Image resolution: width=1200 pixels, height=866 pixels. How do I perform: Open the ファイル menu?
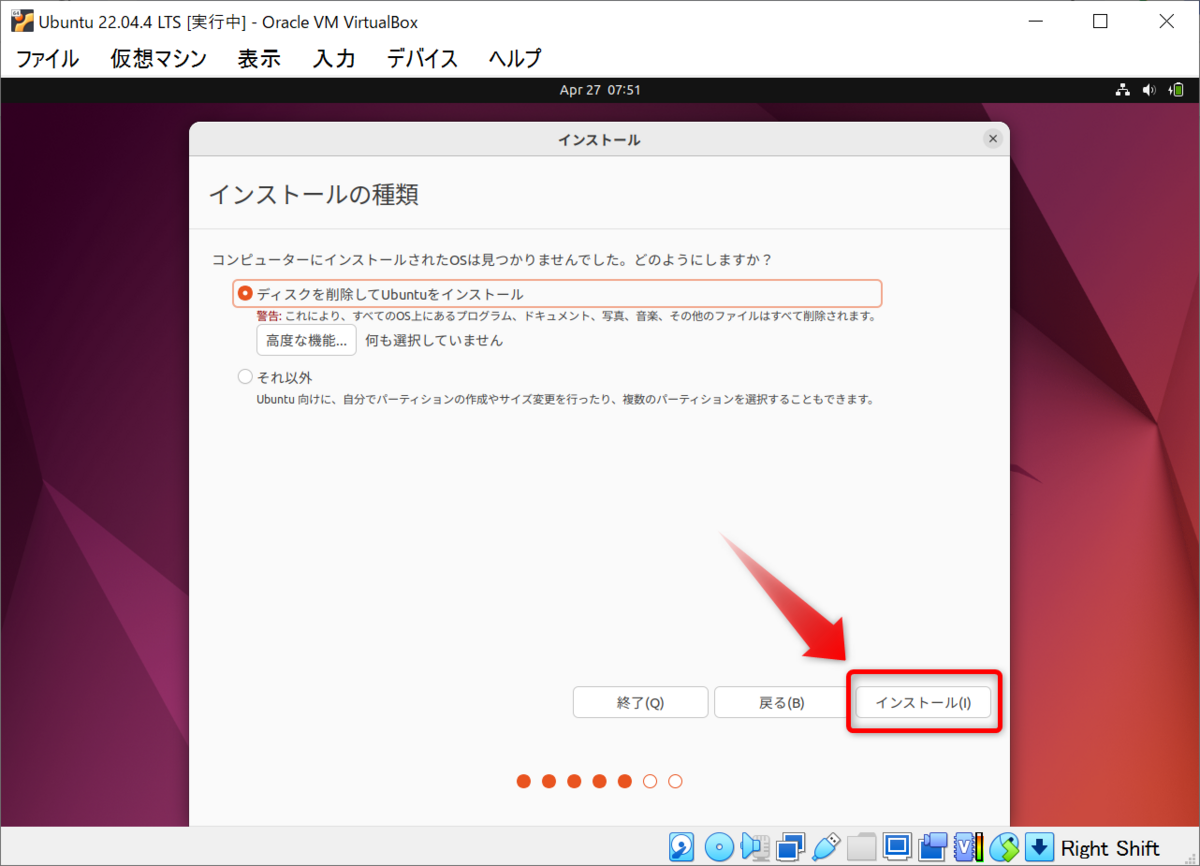click(47, 59)
